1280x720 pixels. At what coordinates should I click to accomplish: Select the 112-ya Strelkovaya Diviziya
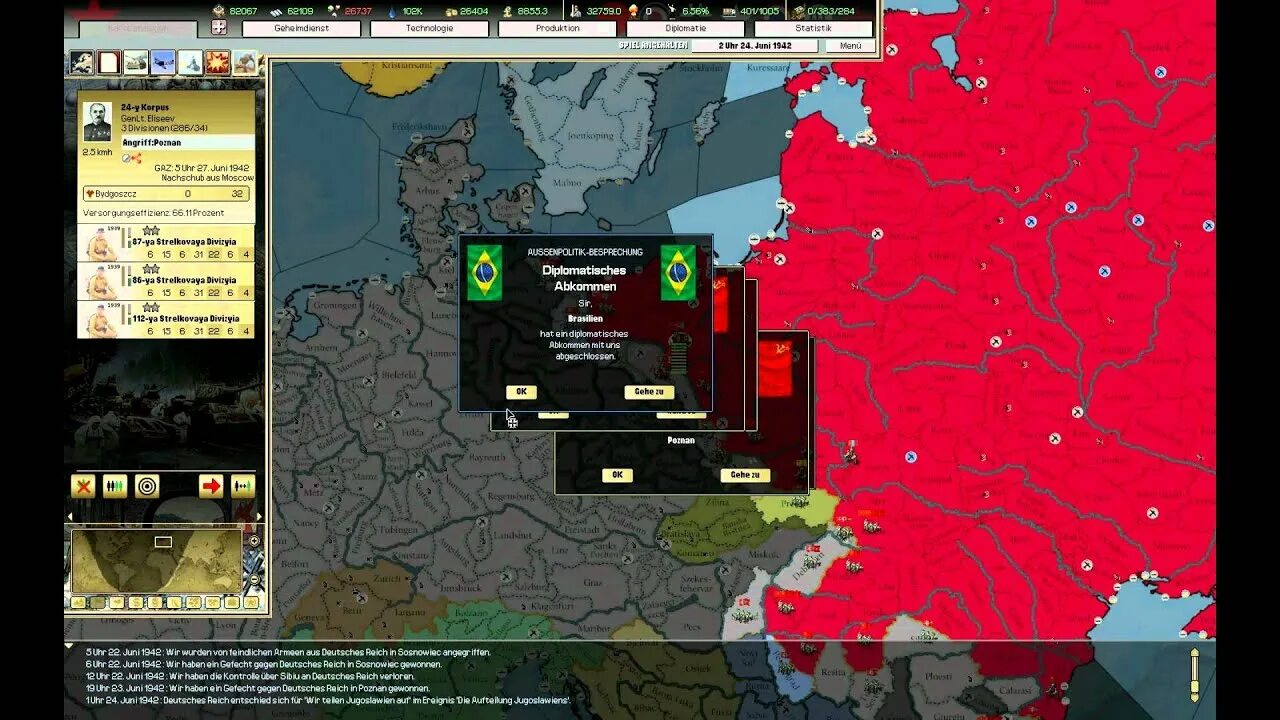166,319
